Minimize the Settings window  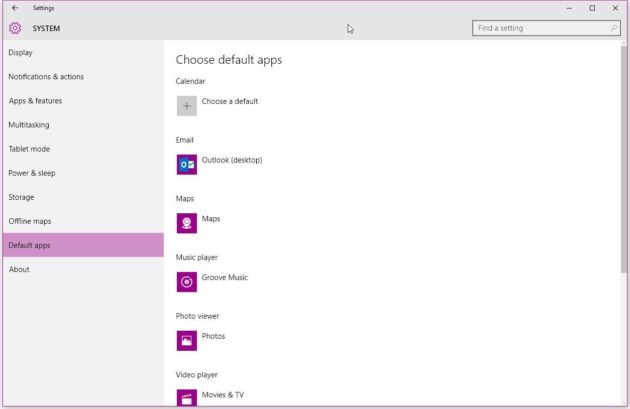[x=569, y=8]
